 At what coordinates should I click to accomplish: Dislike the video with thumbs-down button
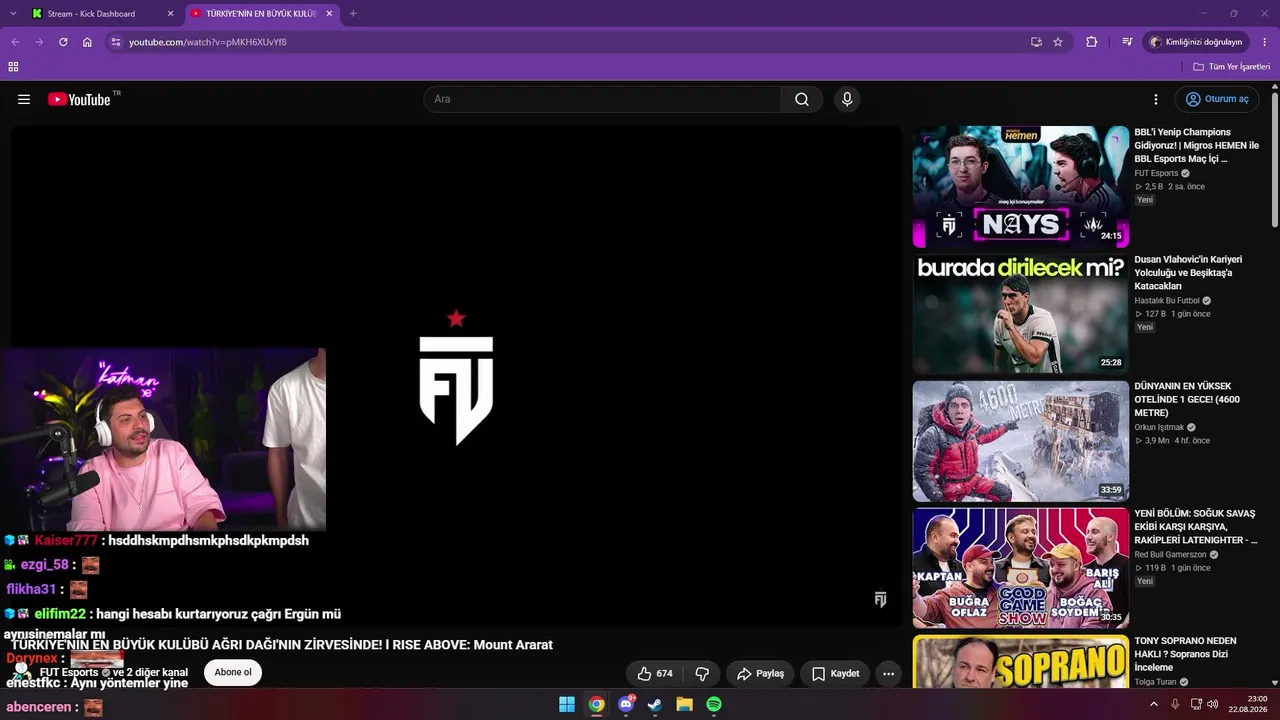tap(702, 674)
